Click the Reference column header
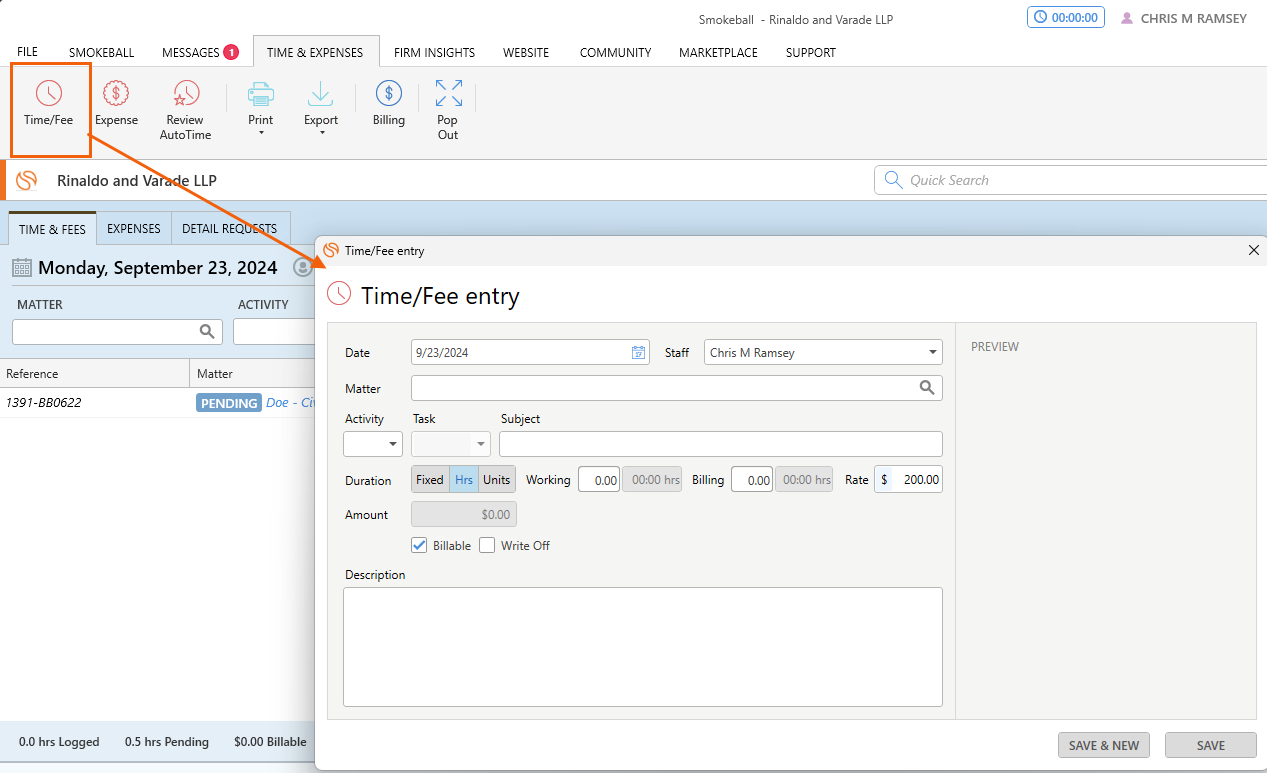 click(94, 374)
